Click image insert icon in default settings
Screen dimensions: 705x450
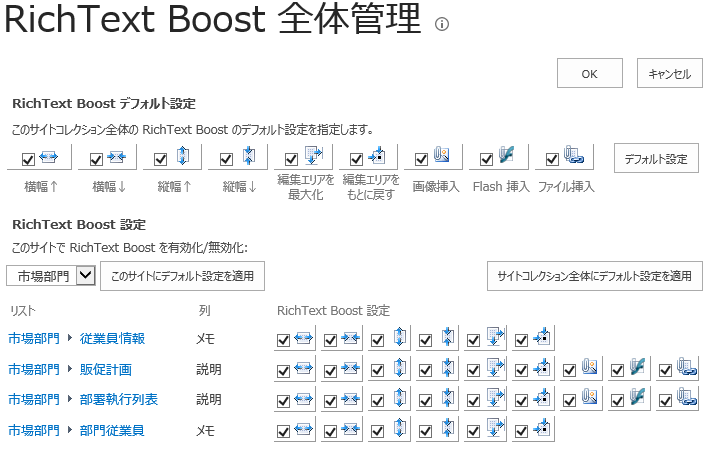441,154
